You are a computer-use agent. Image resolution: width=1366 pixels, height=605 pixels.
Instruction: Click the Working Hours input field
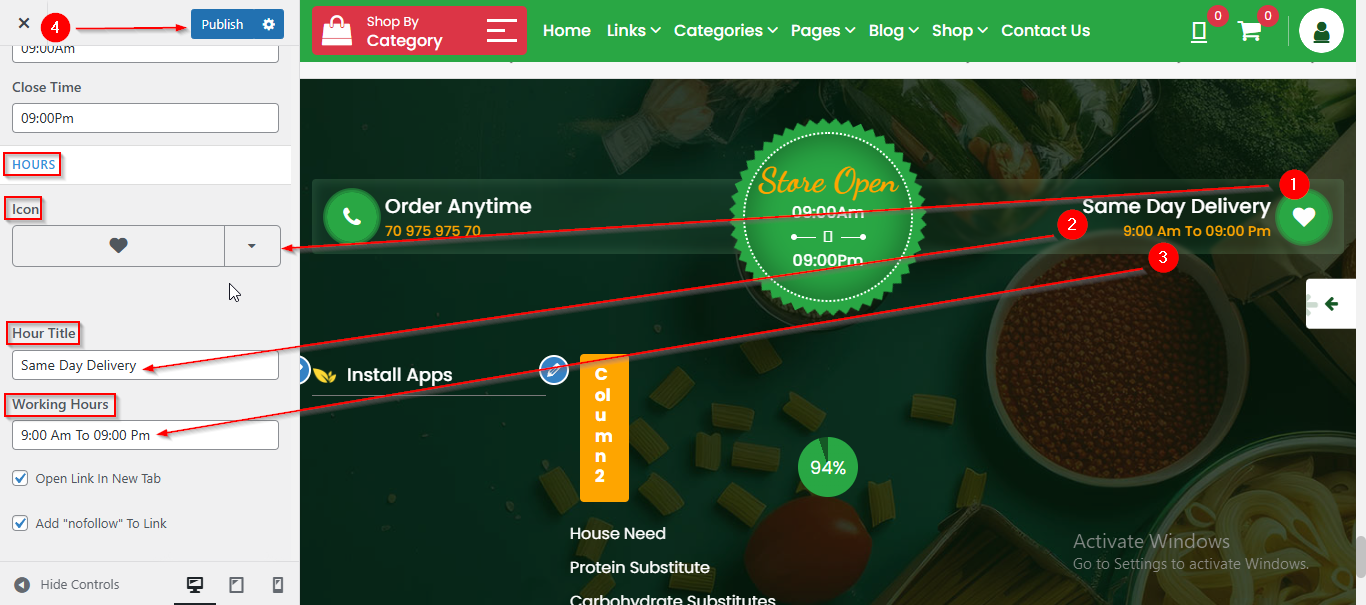(x=145, y=435)
